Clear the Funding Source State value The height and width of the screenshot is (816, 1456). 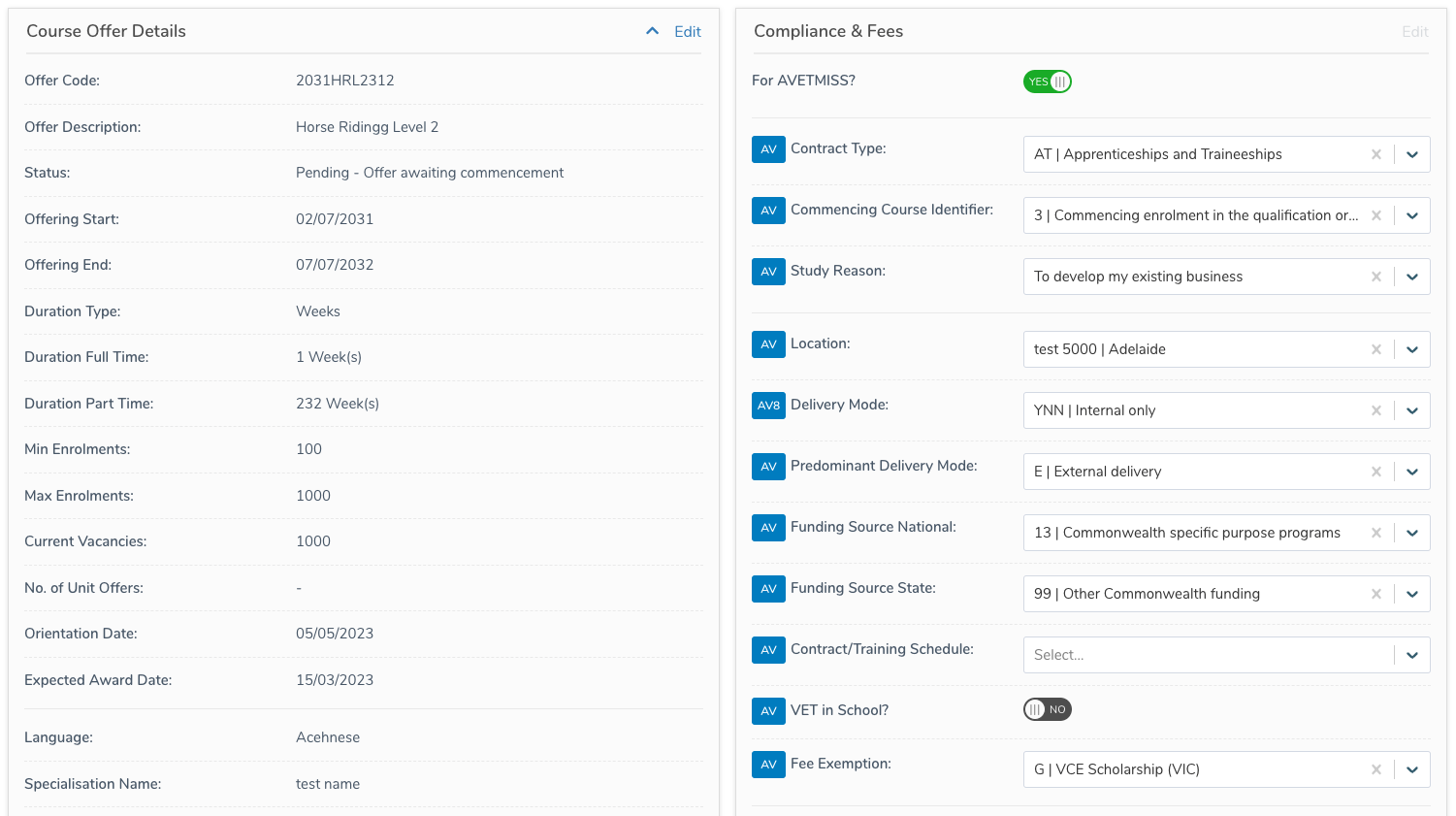(x=1375, y=594)
